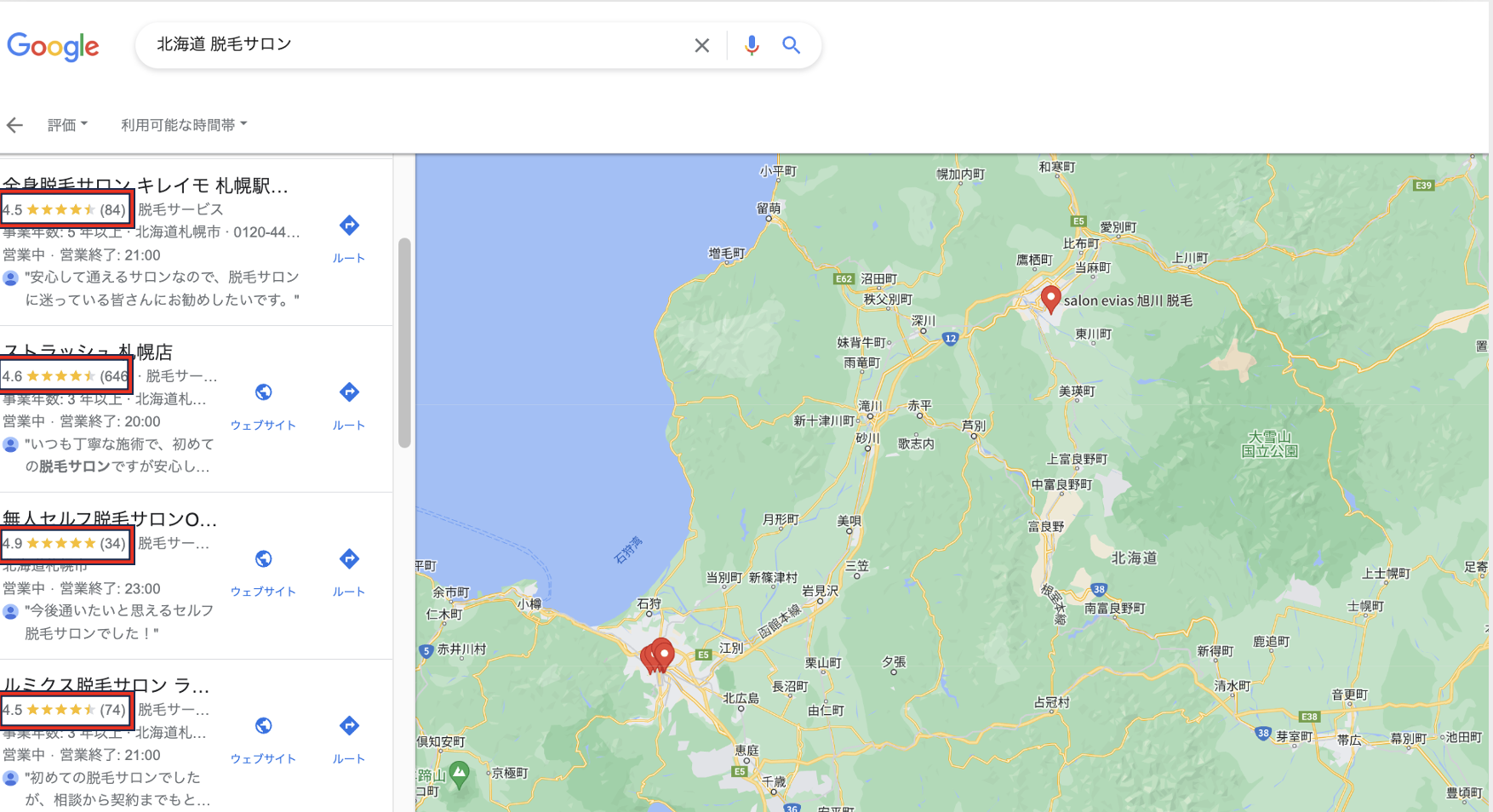Click the salon evias 旭川 脱毛 map pin
1493x812 pixels.
click(x=1051, y=300)
